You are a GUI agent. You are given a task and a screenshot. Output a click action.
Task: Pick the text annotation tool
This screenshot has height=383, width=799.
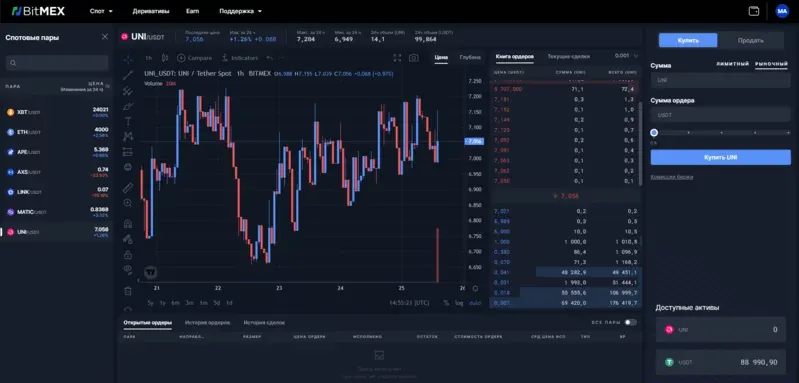(128, 121)
